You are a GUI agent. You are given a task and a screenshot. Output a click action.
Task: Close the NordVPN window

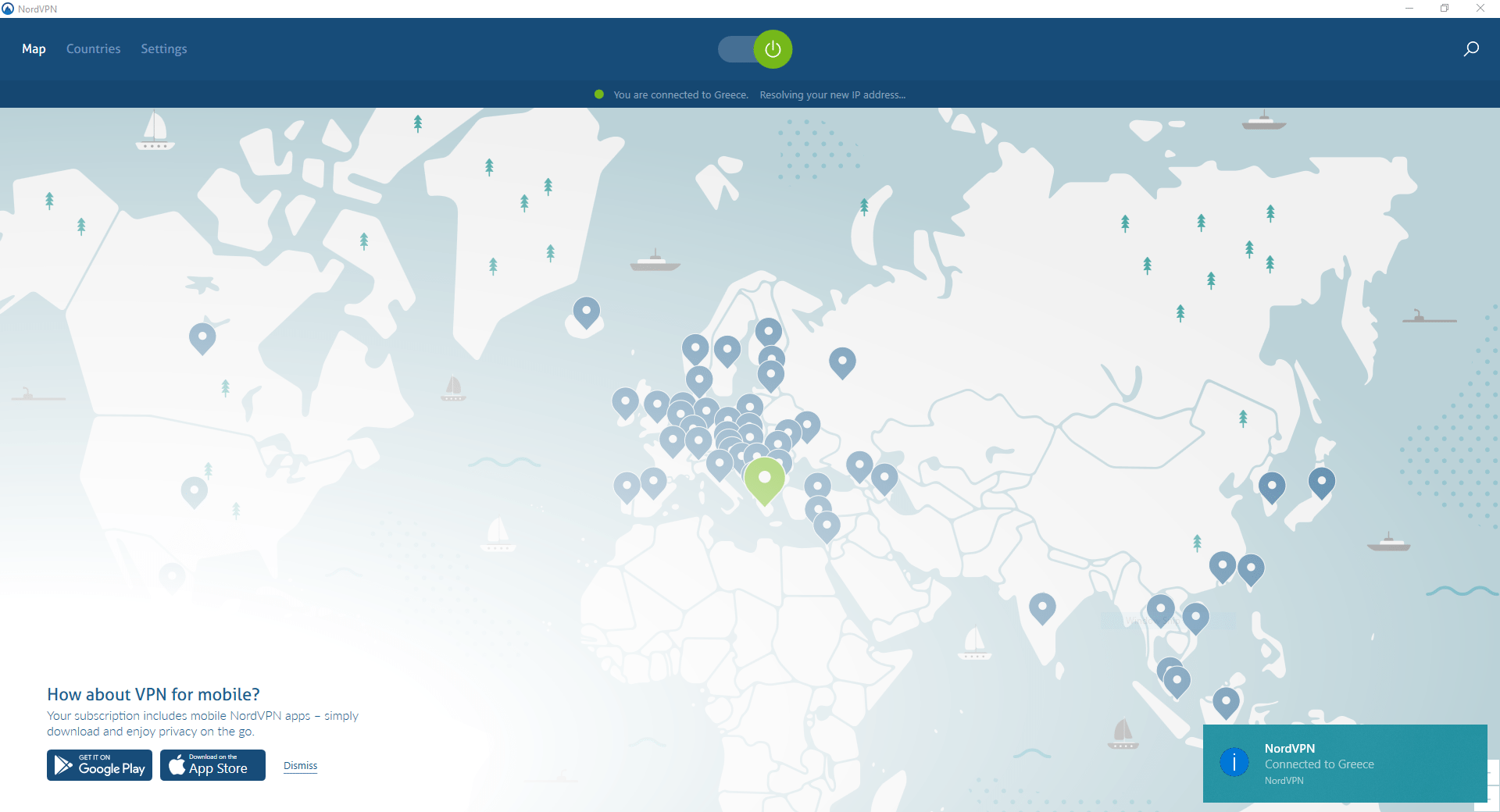1480,9
